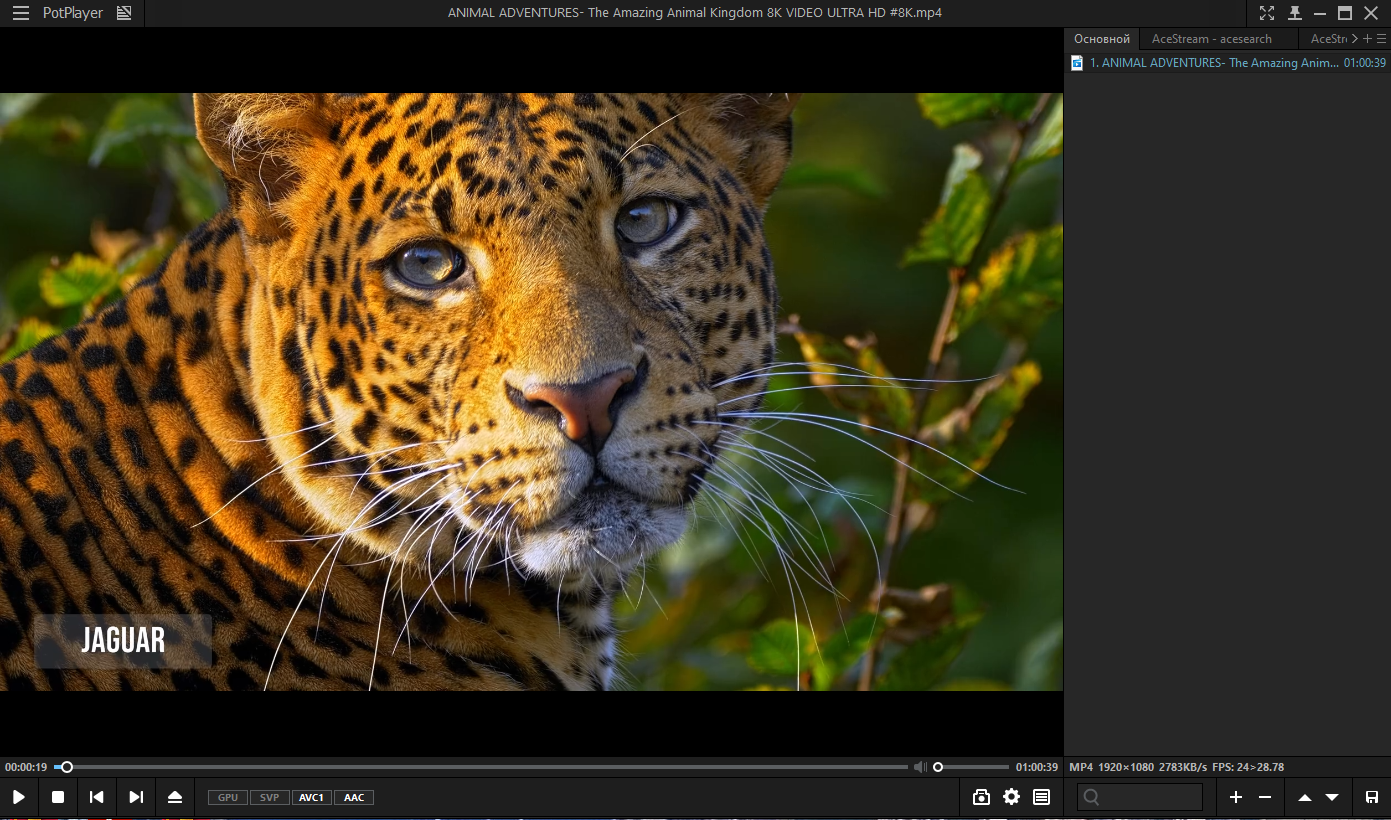Add item with the plus icon
This screenshot has height=820, width=1391.
point(1236,797)
